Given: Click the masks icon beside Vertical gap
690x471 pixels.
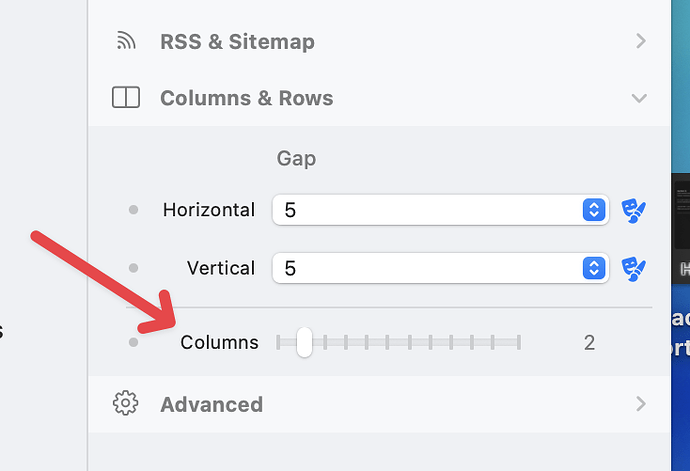Looking at the screenshot, I should point(633,268).
